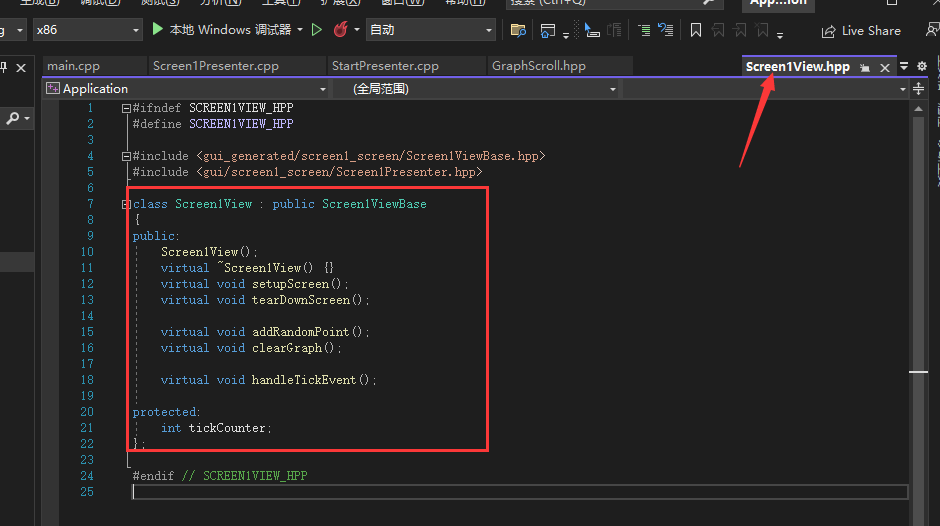The width and height of the screenshot is (940, 526).
Task: Open the active documents list dropdown
Action: click(904, 66)
